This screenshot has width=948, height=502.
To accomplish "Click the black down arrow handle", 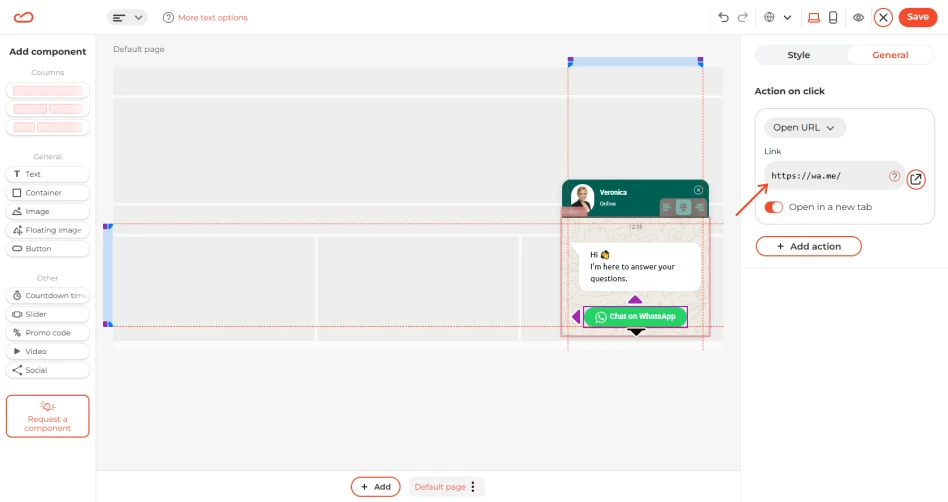I will (636, 332).
